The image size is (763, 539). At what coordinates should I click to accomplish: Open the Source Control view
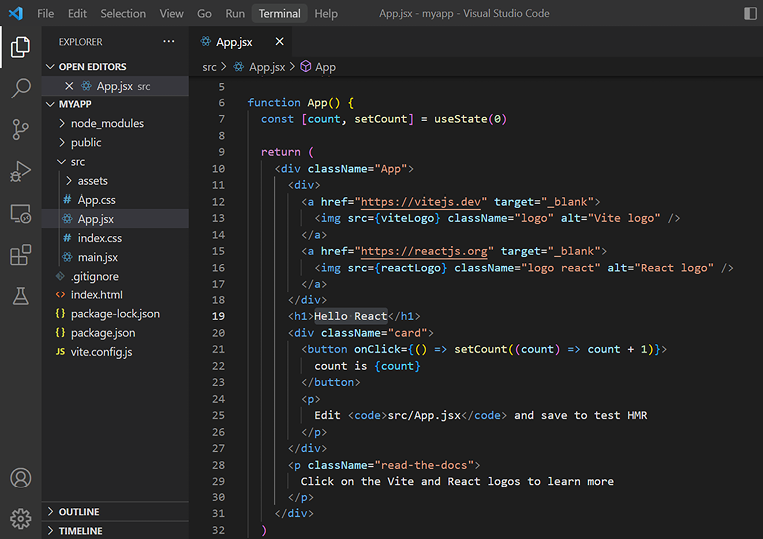(20, 129)
